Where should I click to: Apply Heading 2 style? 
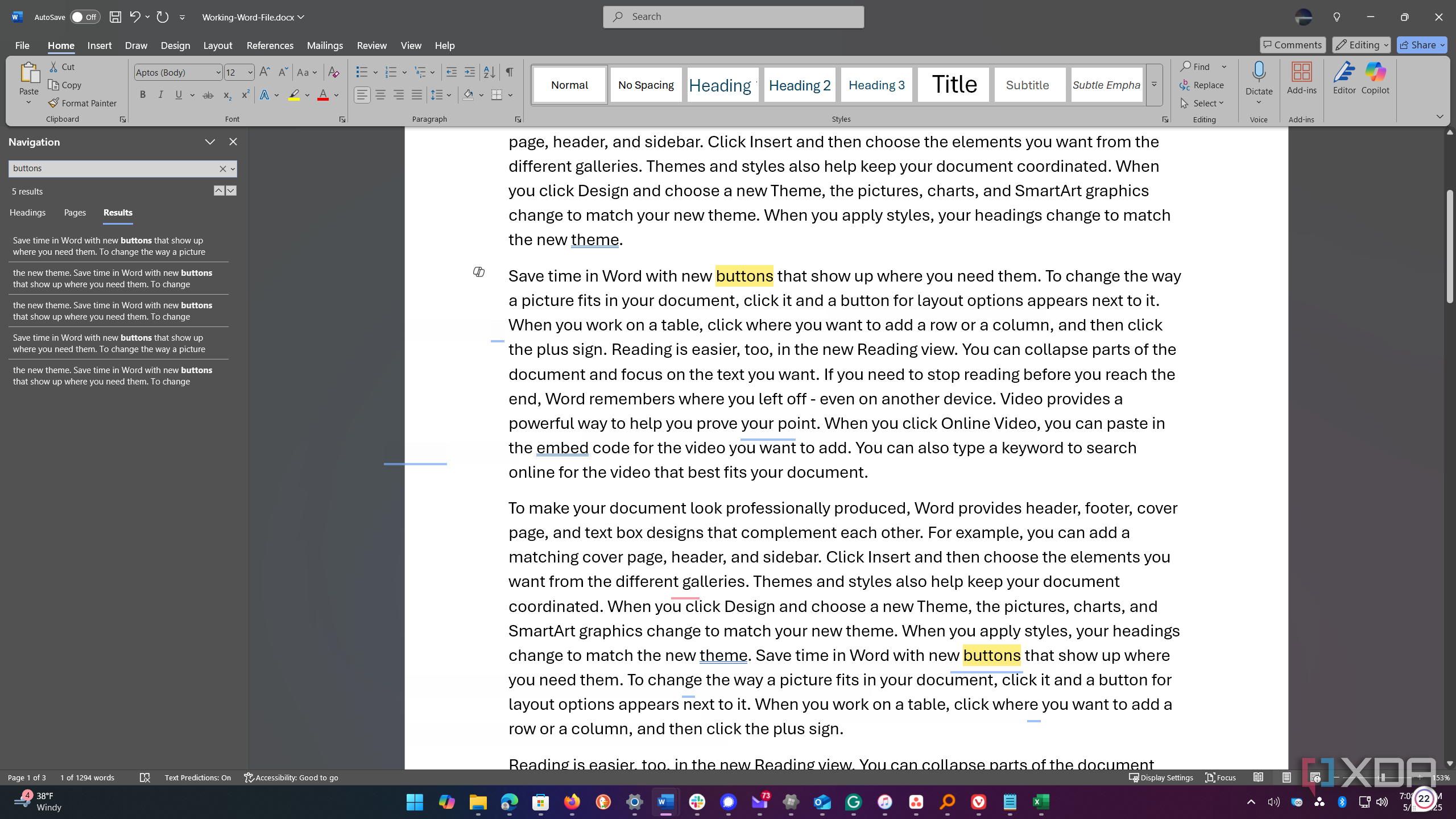pyautogui.click(x=800, y=85)
